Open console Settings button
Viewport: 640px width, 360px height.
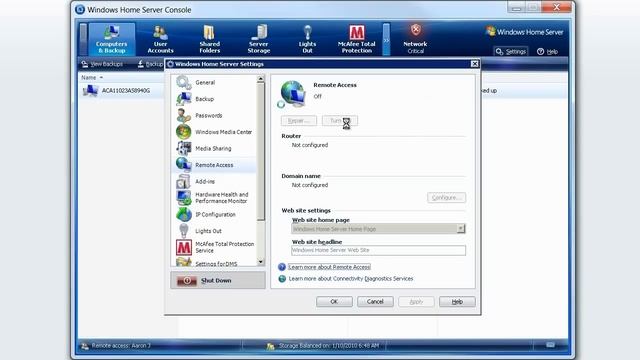(511, 51)
